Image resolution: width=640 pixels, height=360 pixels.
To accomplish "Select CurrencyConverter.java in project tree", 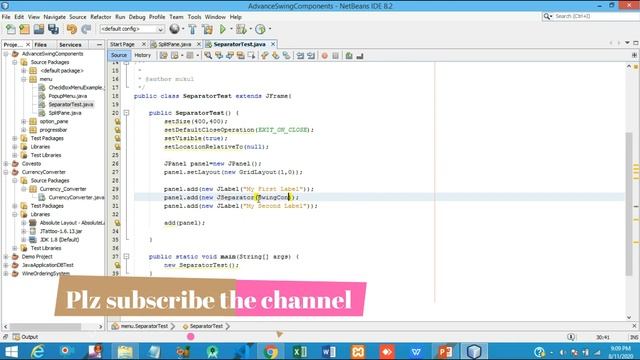I will click(x=76, y=198).
